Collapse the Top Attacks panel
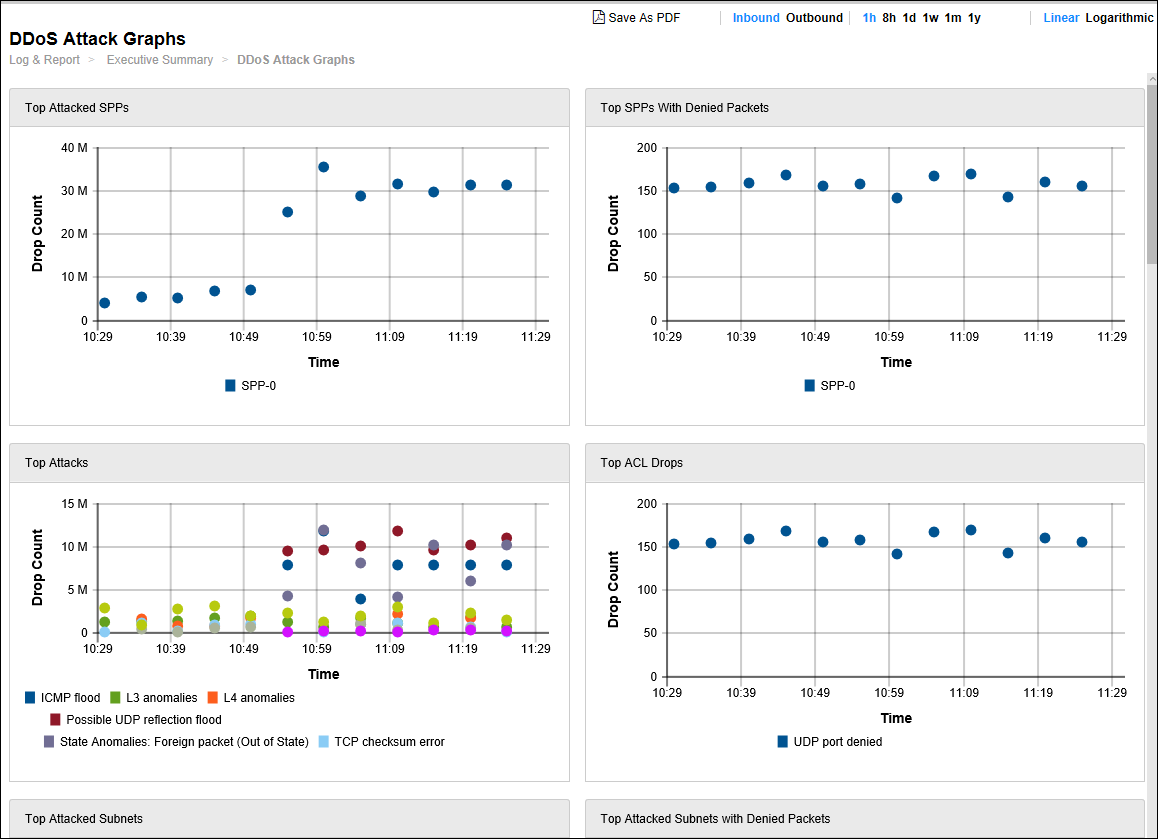1159x840 pixels. [x=289, y=462]
